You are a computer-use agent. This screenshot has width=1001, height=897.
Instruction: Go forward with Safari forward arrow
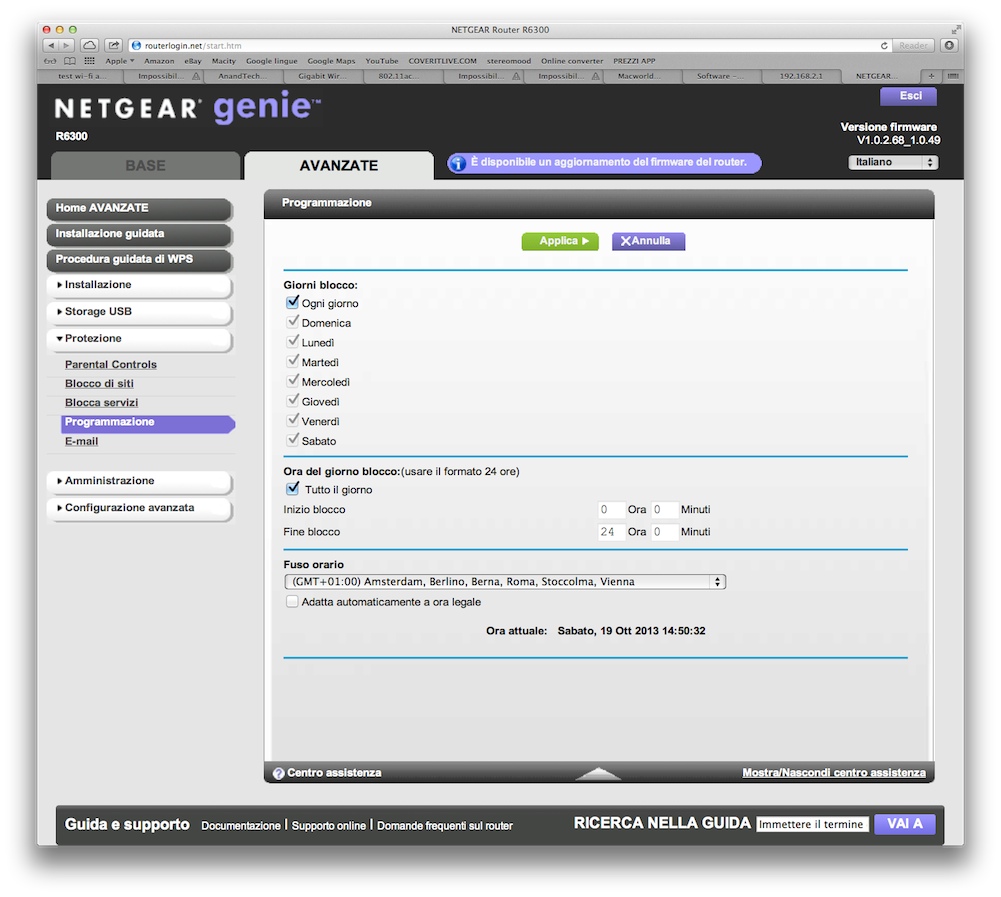point(66,45)
